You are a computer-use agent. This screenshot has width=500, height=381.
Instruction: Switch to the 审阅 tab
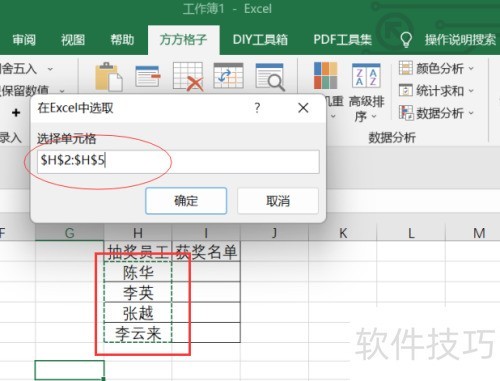pos(24,40)
